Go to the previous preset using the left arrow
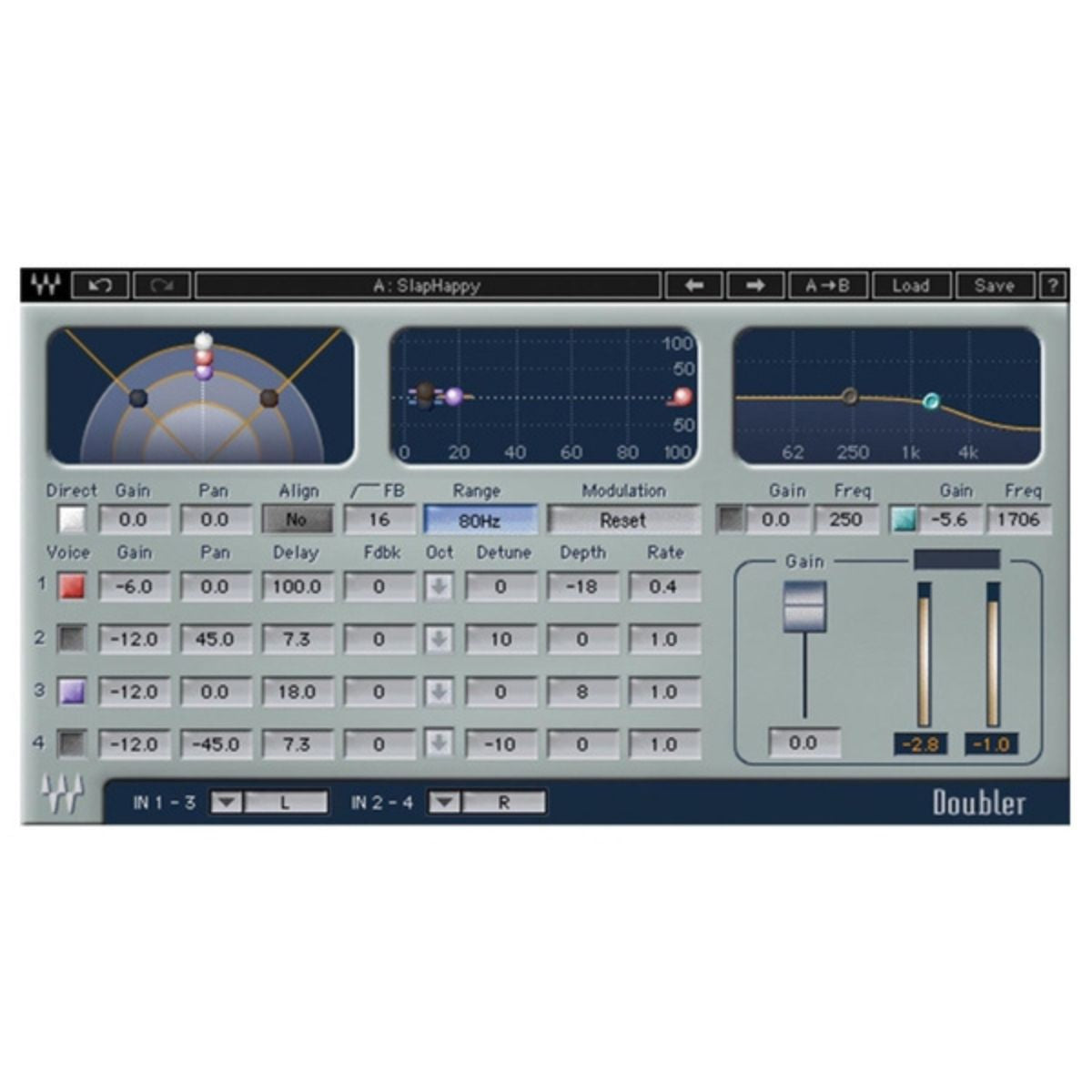This screenshot has width=1092, height=1092. pos(693,285)
